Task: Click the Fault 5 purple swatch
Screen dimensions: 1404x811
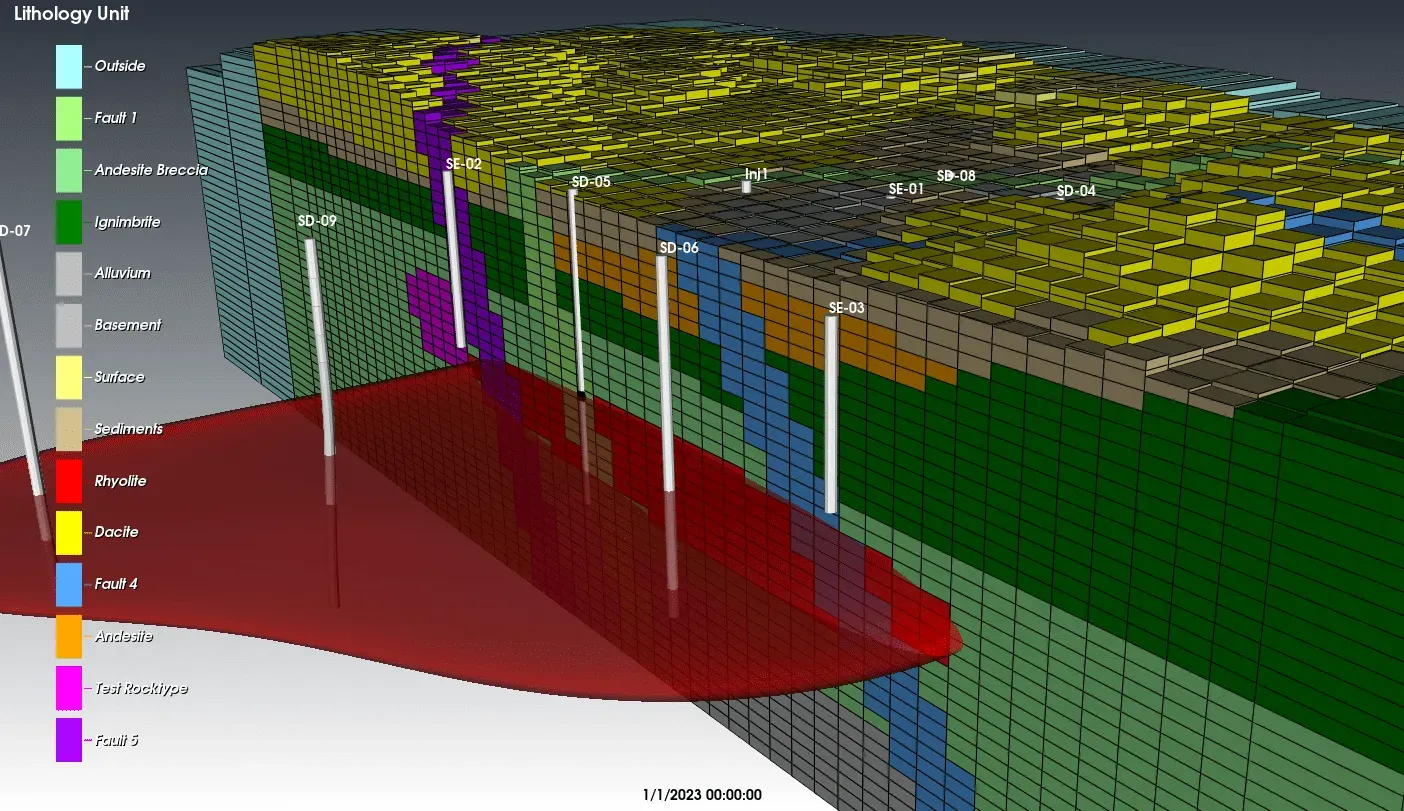Action: (69, 740)
